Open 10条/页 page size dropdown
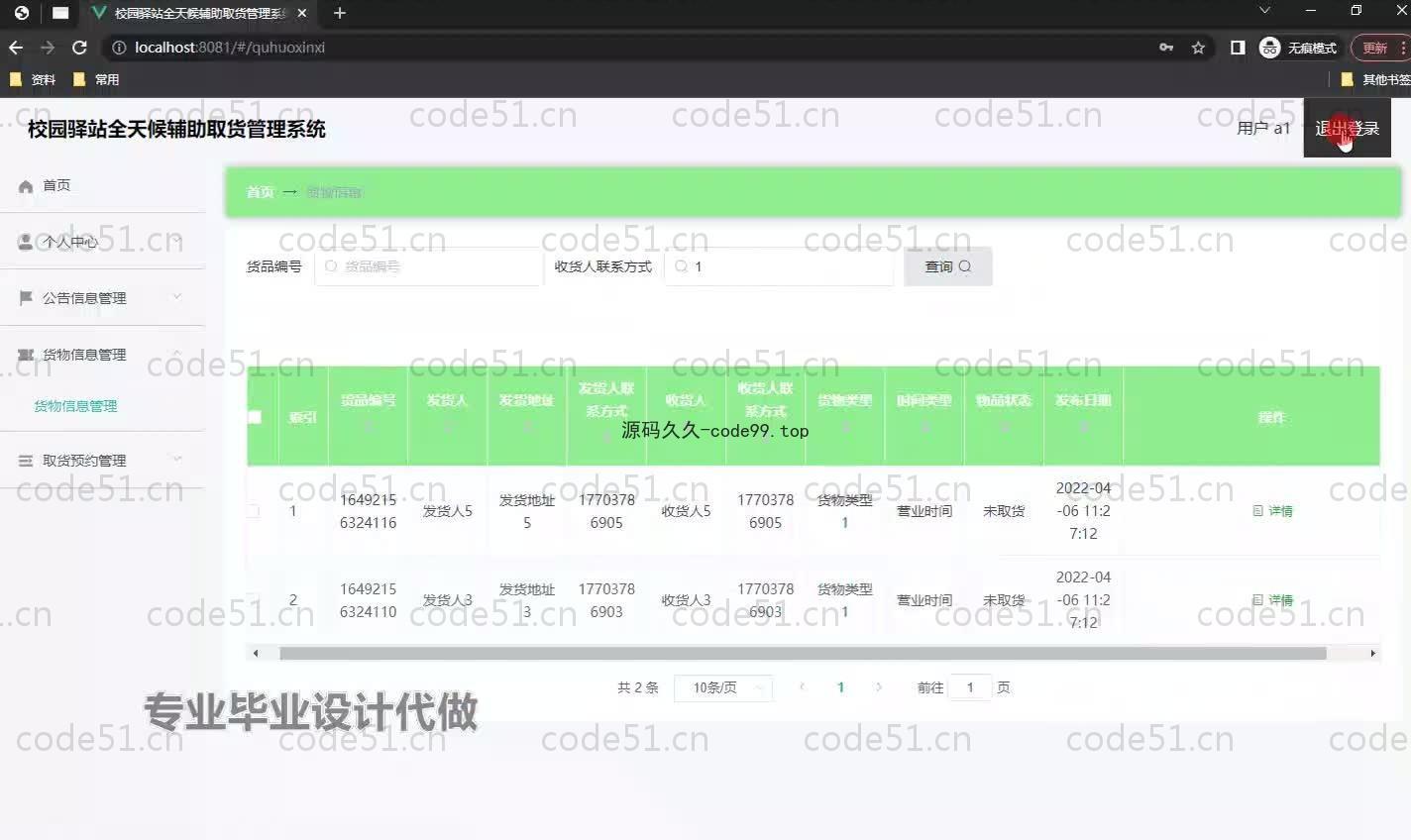Image resolution: width=1411 pixels, height=840 pixels. point(723,687)
